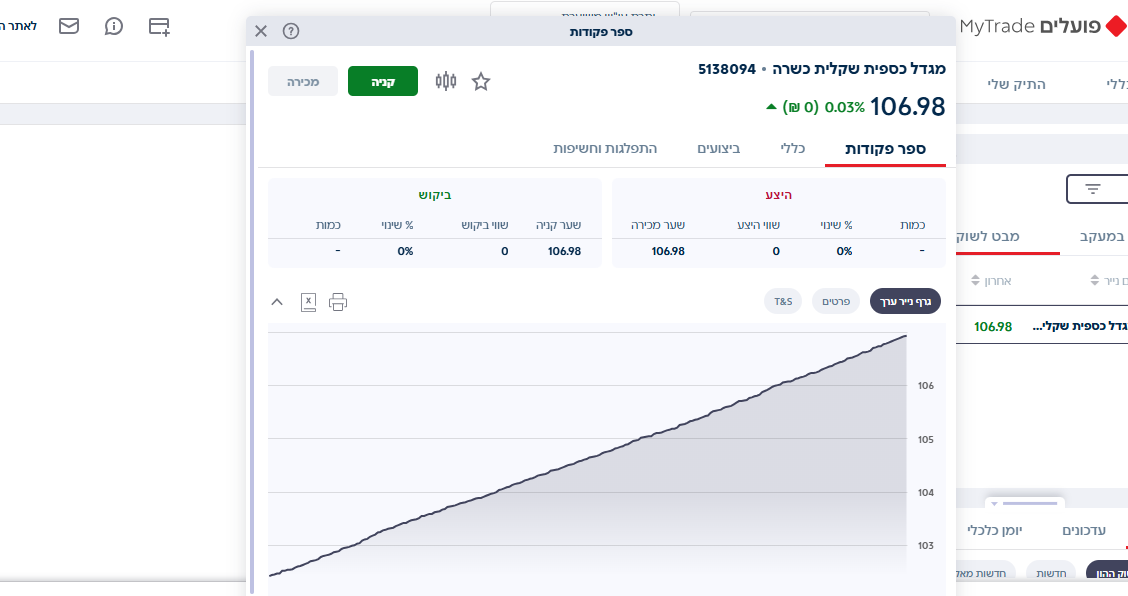Select פרטים pill button
This screenshot has width=1128, height=596.
coord(836,302)
